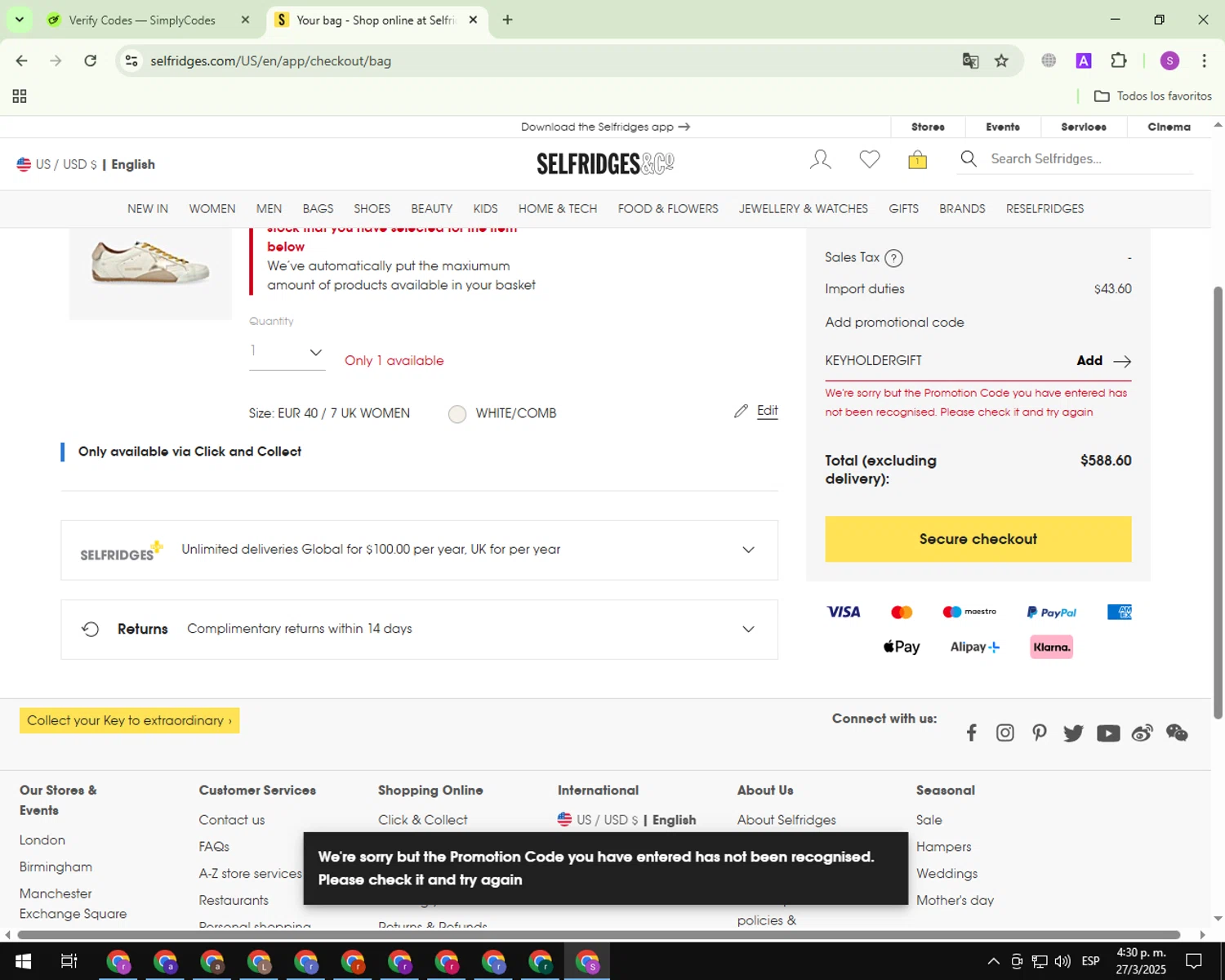Open the BEAUTY menu
Screen dimensions: 1225x980
tap(432, 209)
